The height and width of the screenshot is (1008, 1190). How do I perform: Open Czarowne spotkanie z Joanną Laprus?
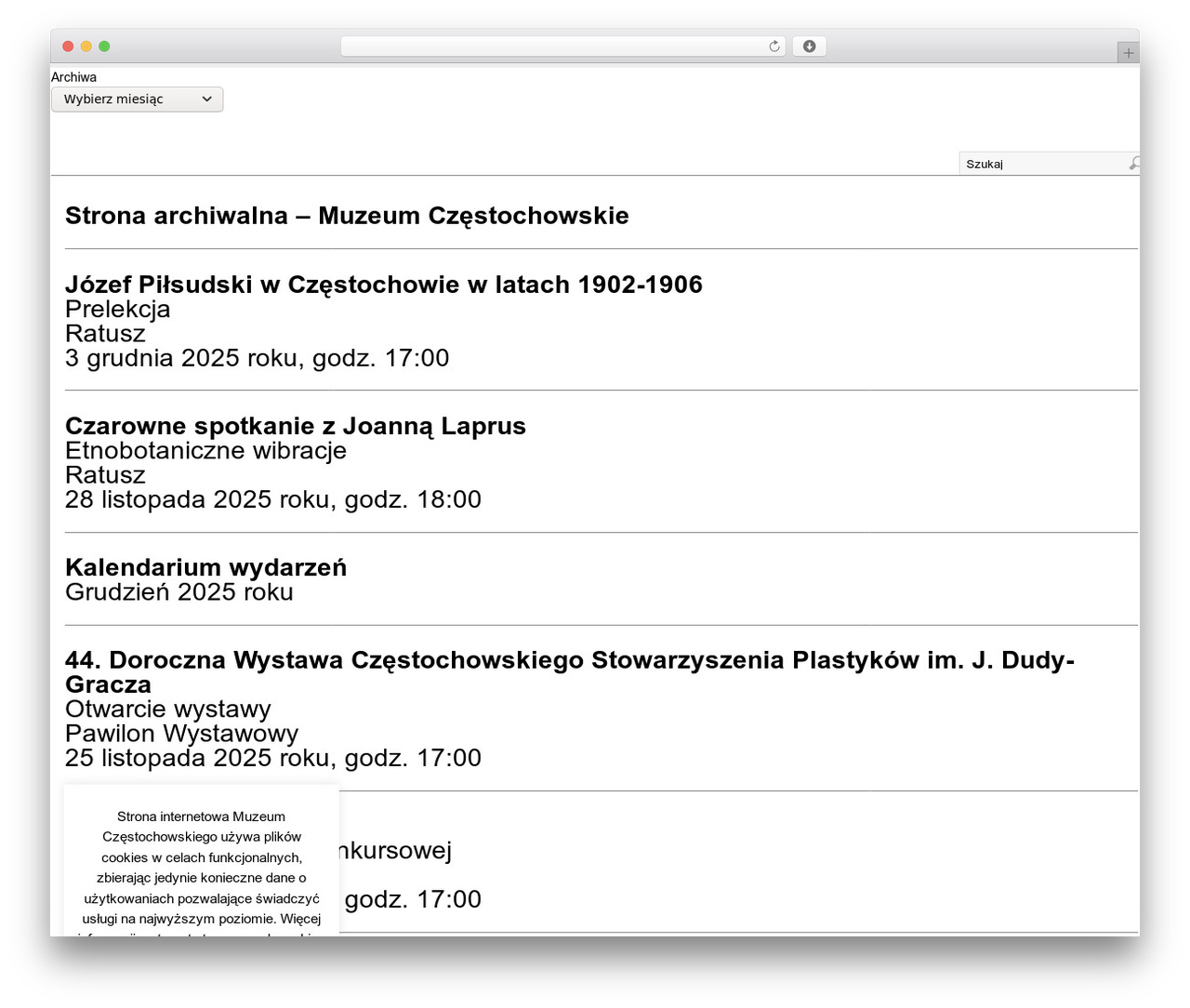[296, 426]
